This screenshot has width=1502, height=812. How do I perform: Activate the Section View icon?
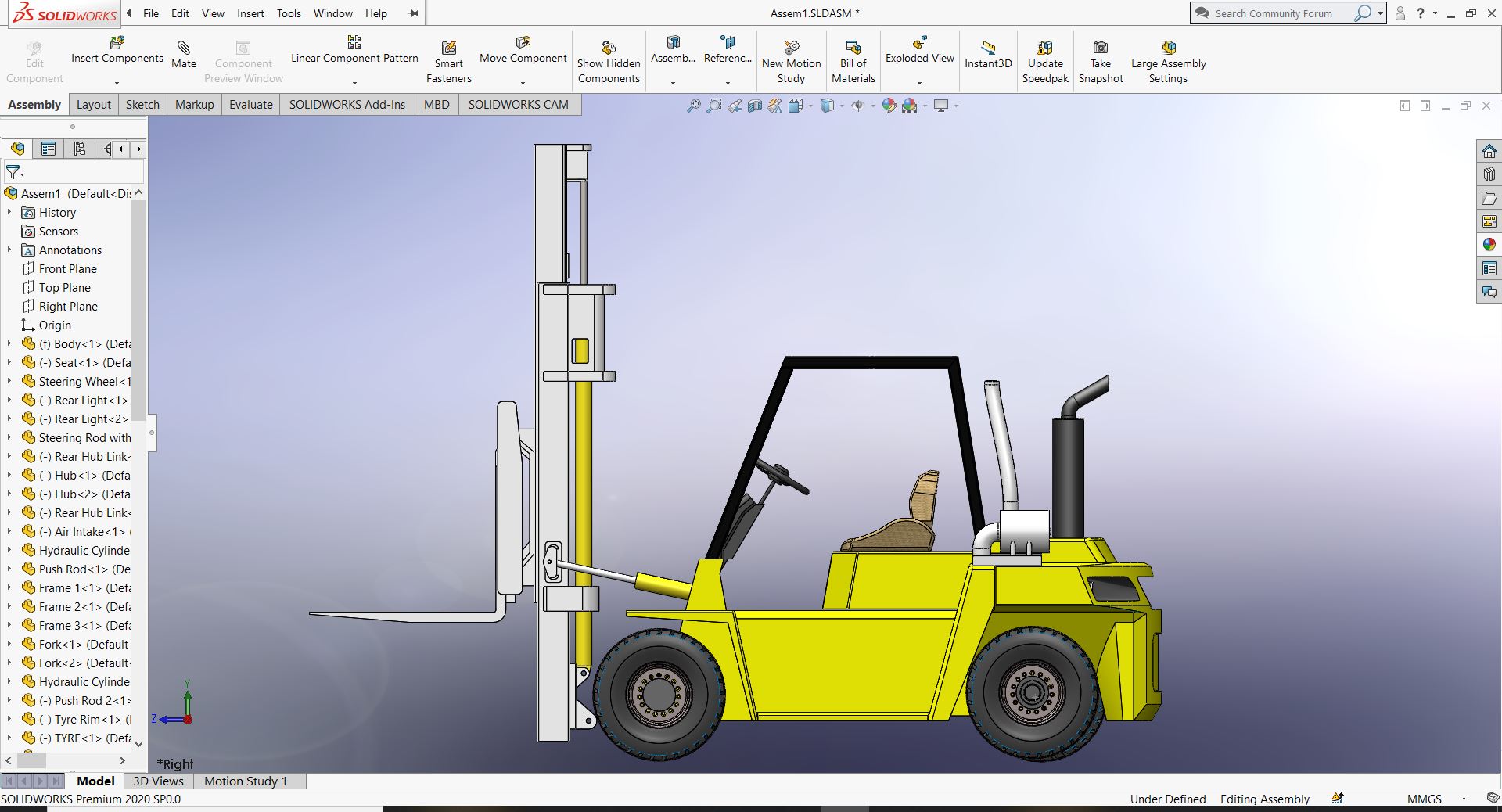pyautogui.click(x=754, y=106)
